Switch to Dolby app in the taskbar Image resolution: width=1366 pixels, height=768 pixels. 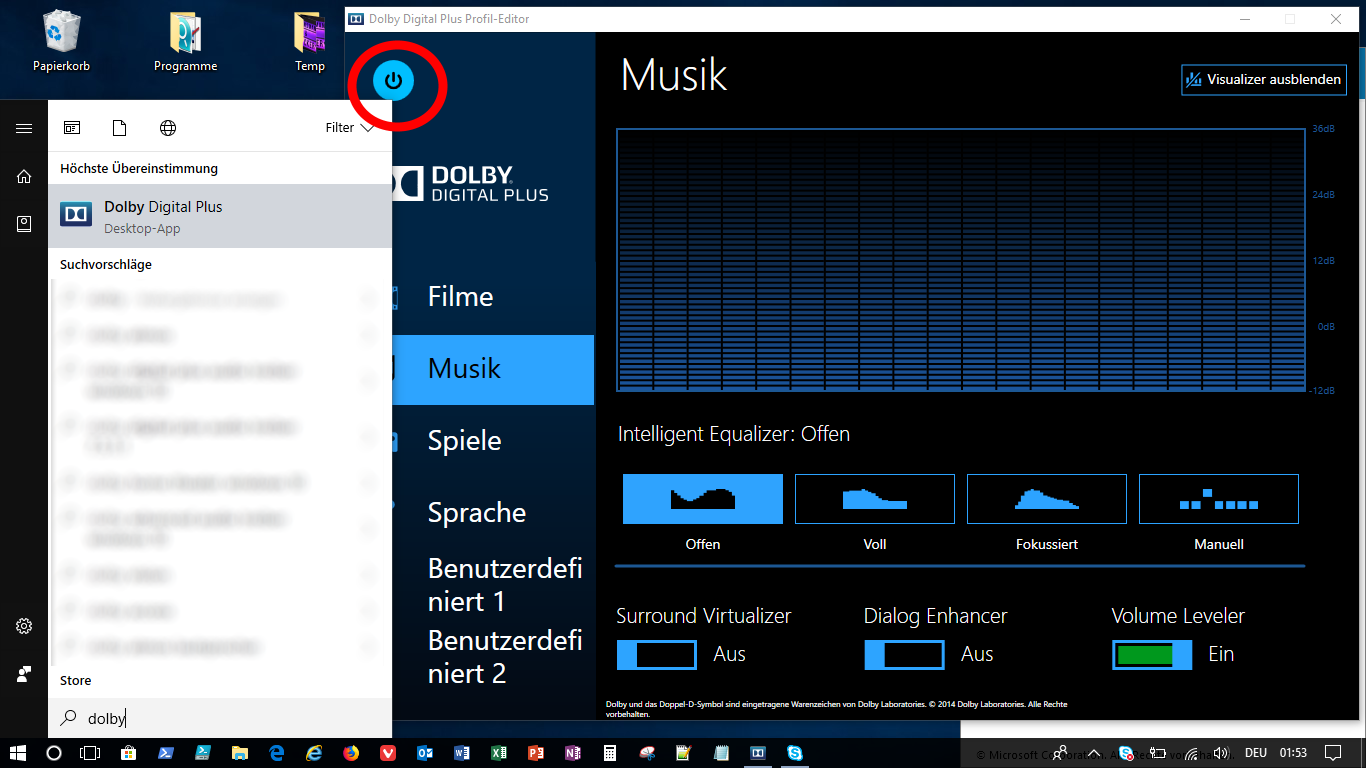point(758,753)
